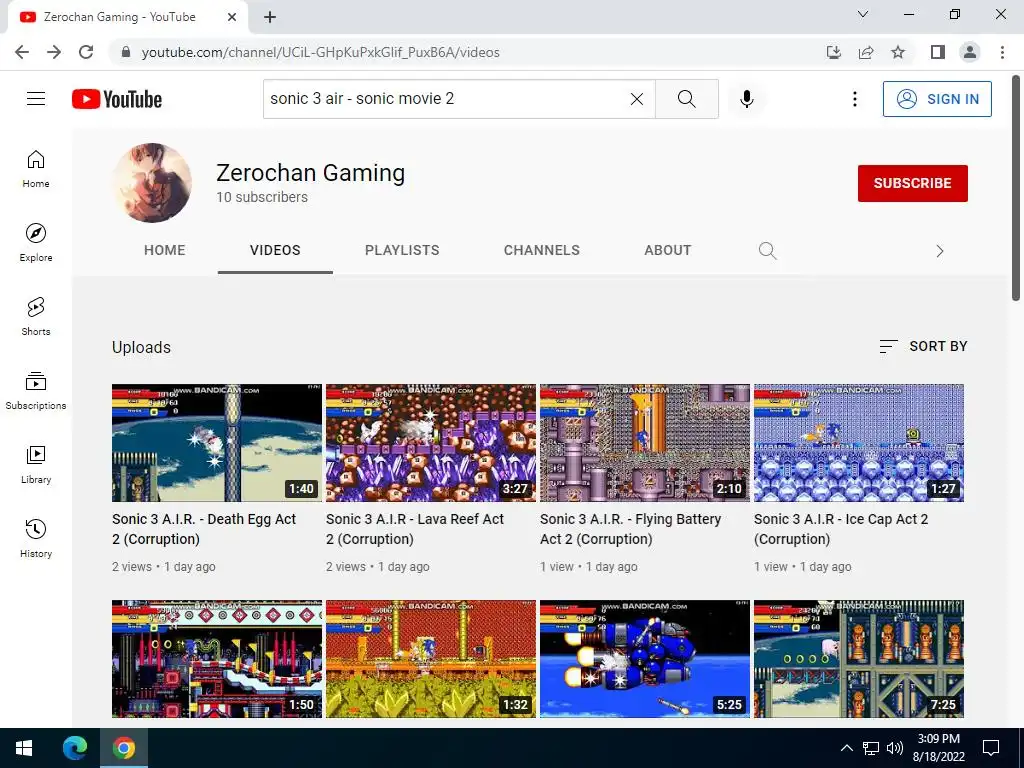Clear the search box with the X icon

click(x=637, y=99)
